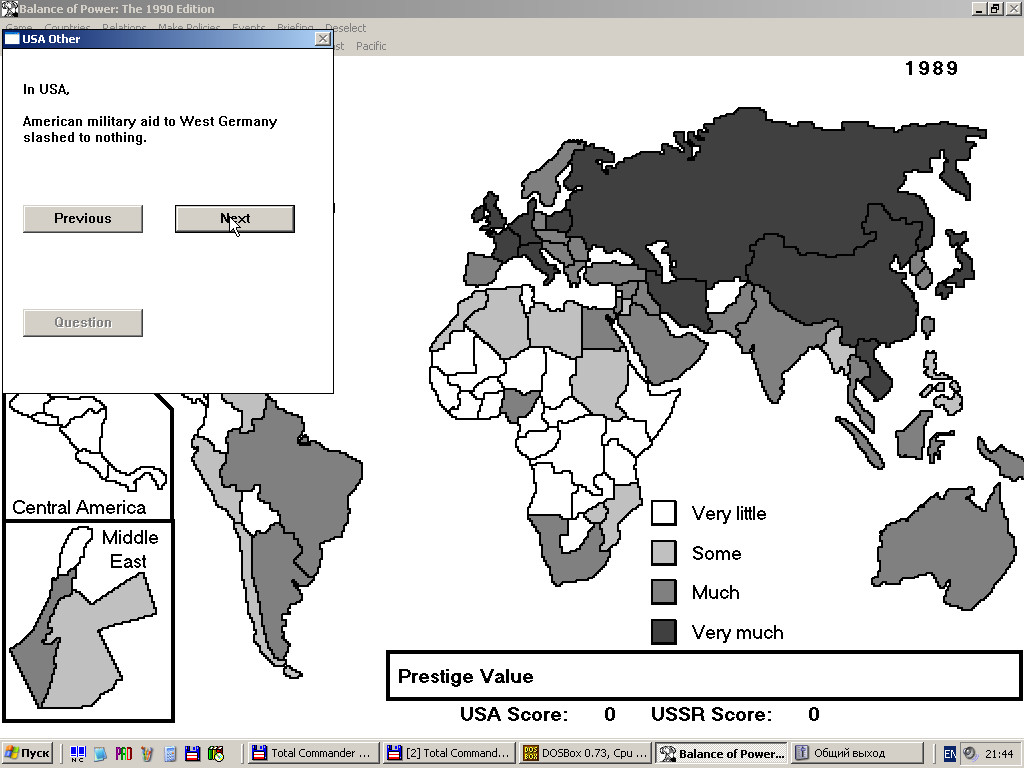
Task: Click the news text about West Germany
Action: (x=150, y=129)
